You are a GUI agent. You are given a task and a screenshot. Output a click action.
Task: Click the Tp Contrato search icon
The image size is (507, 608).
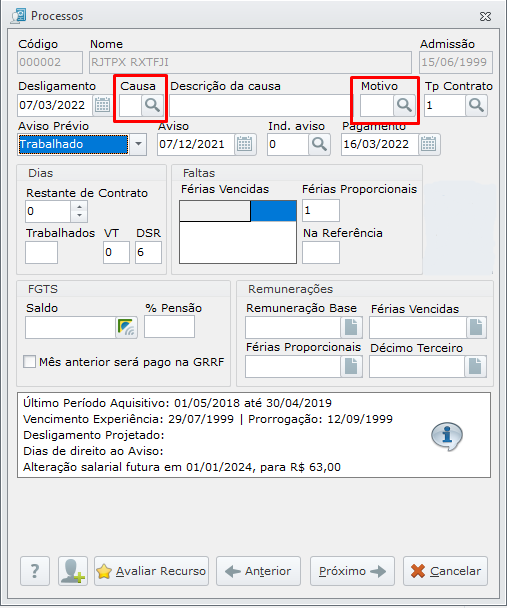coord(476,105)
